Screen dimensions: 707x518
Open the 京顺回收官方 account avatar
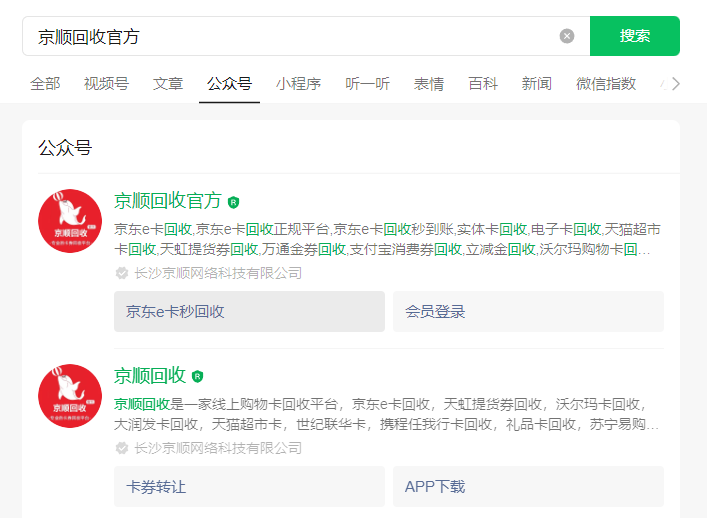click(70, 221)
